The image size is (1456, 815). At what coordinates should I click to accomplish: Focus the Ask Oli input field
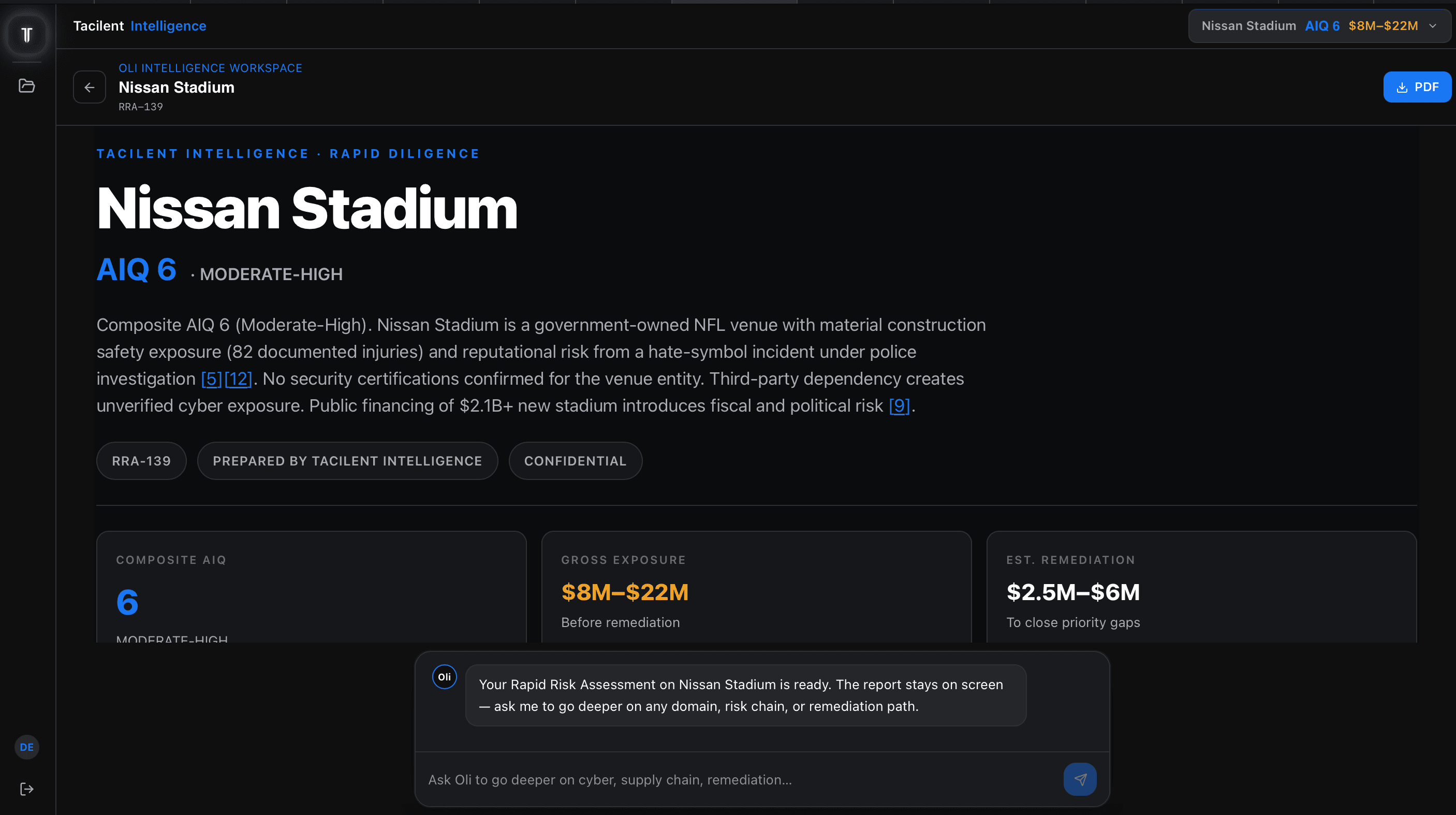tap(739, 779)
